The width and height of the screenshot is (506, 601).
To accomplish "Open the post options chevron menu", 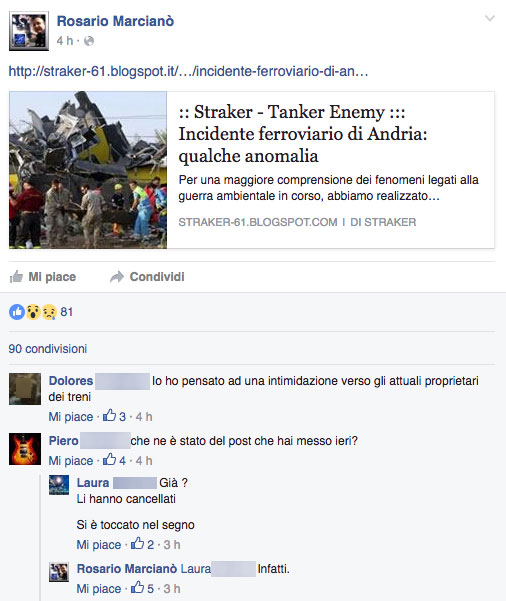I will [x=490, y=18].
